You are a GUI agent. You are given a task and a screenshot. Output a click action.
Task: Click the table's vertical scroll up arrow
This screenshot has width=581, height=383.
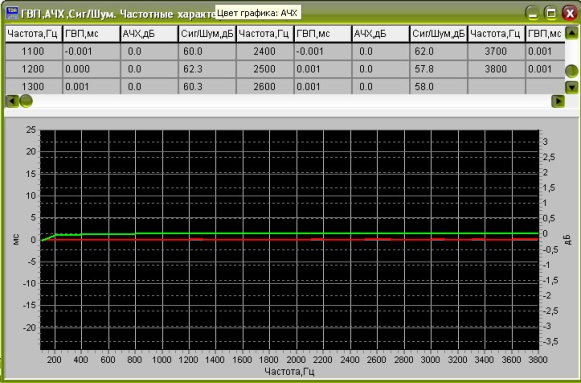pos(572,34)
